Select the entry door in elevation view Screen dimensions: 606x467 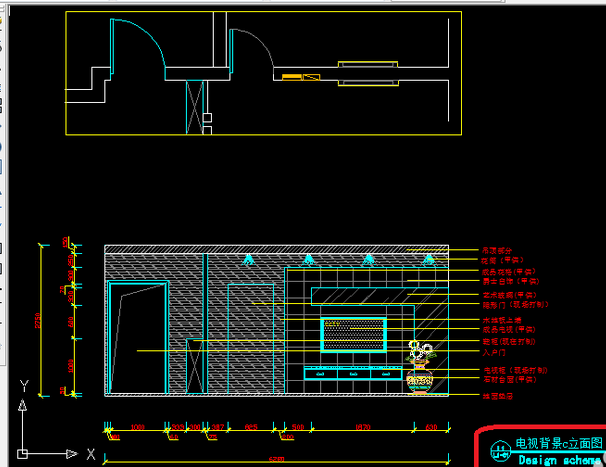pos(136,340)
